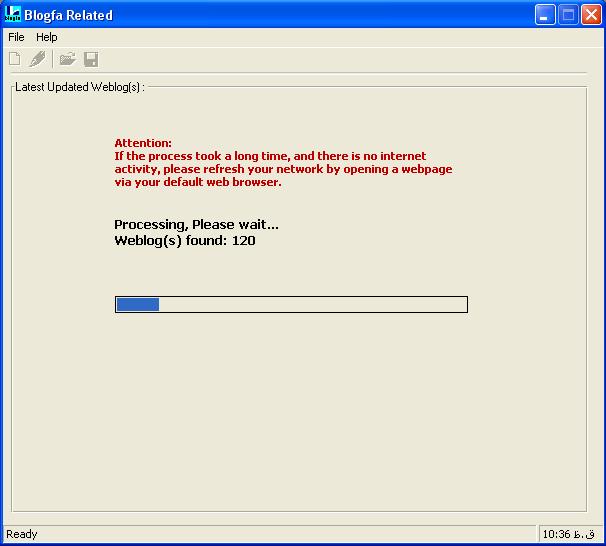The height and width of the screenshot is (546, 606).
Task: Click the 10:36 clock in status bar
Action: pyautogui.click(x=568, y=534)
